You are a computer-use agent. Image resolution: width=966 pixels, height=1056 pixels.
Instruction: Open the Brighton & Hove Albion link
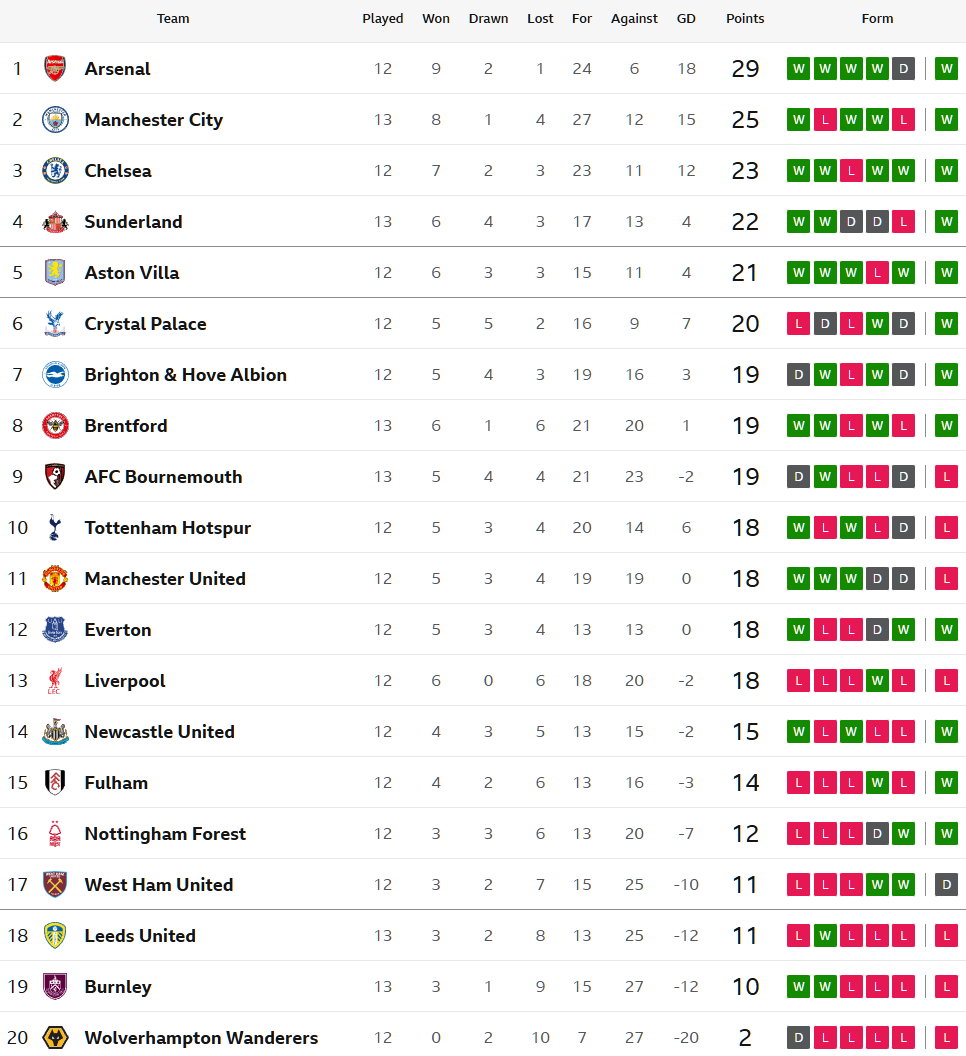[185, 374]
